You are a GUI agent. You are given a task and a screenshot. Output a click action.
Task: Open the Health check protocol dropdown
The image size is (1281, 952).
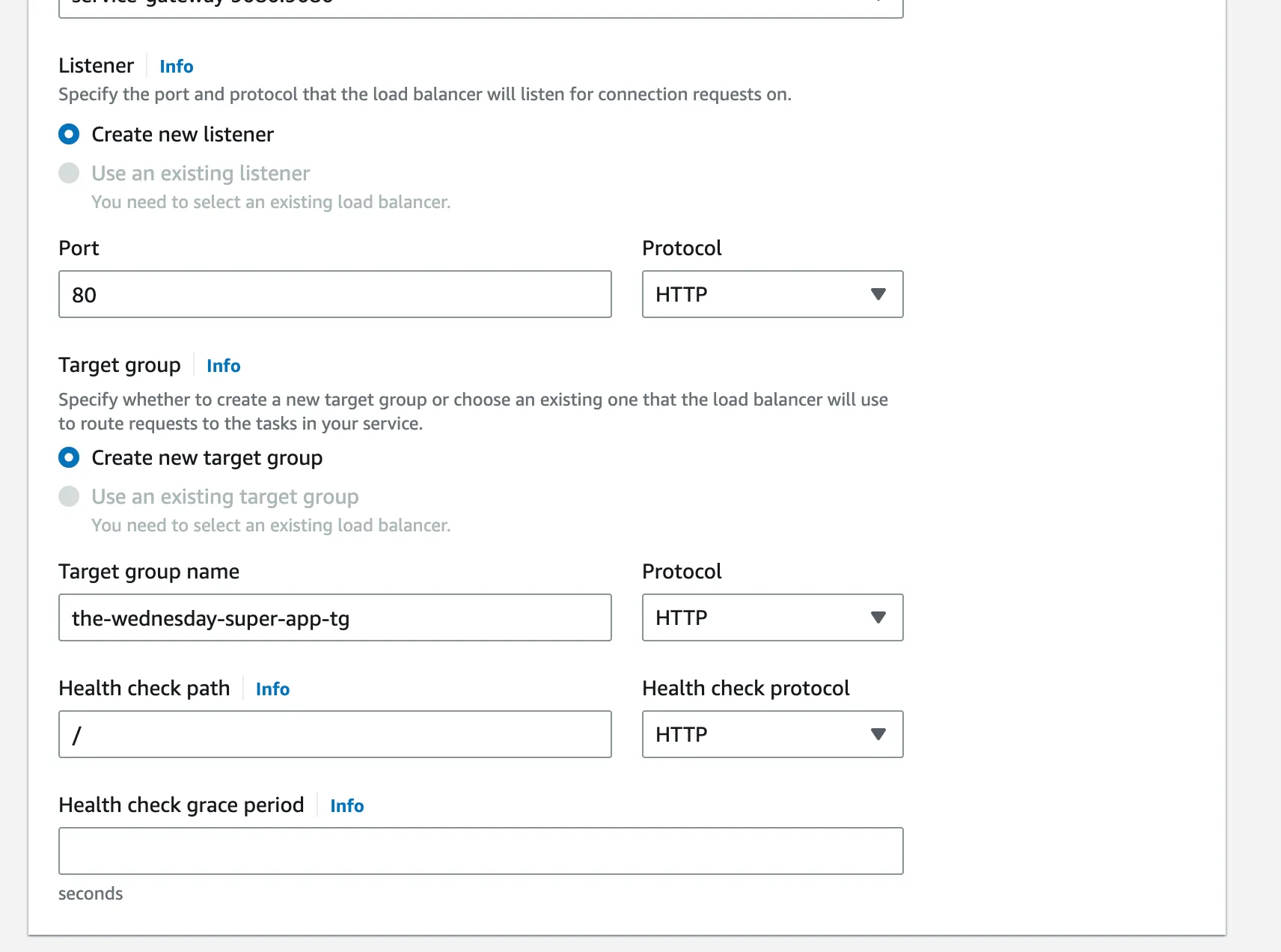tap(772, 734)
